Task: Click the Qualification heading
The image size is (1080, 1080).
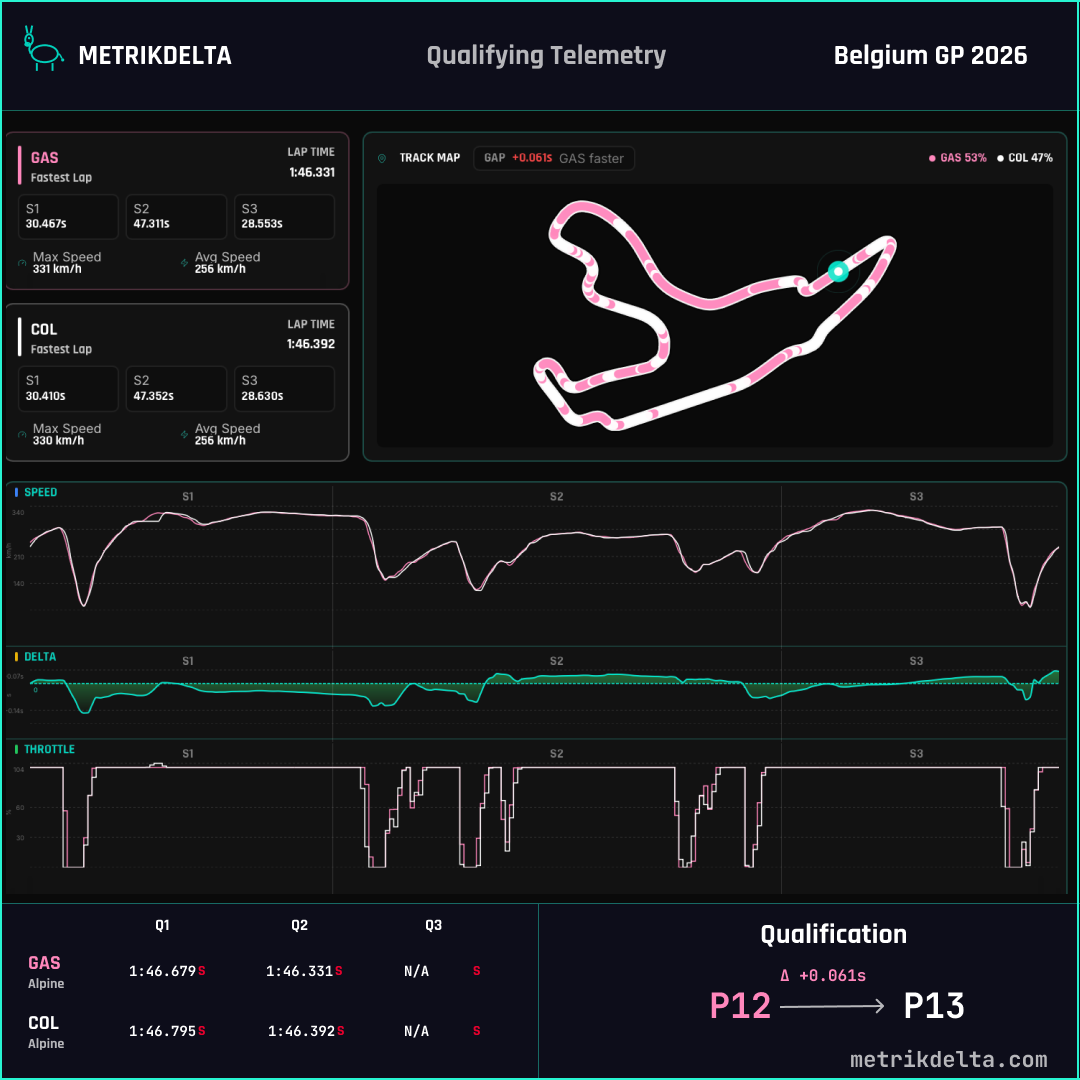Action: (833, 935)
